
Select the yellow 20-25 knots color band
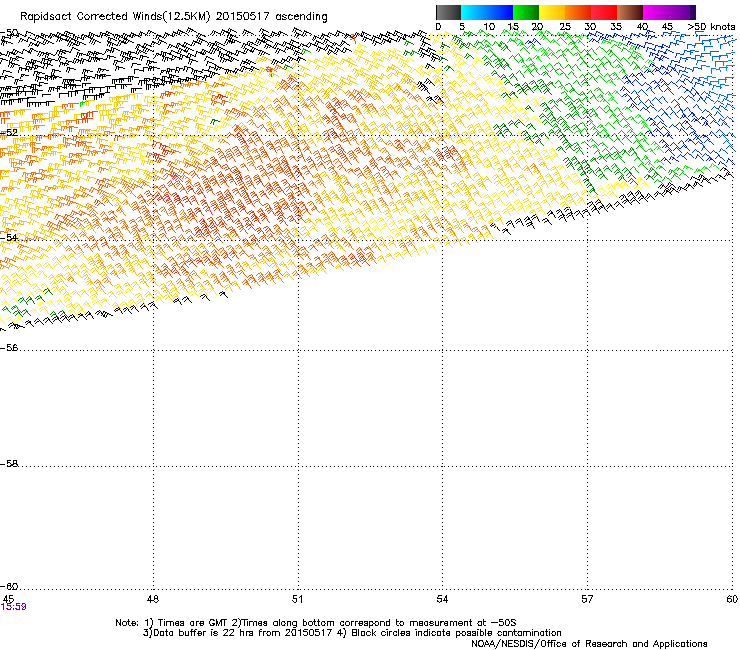[x=552, y=12]
